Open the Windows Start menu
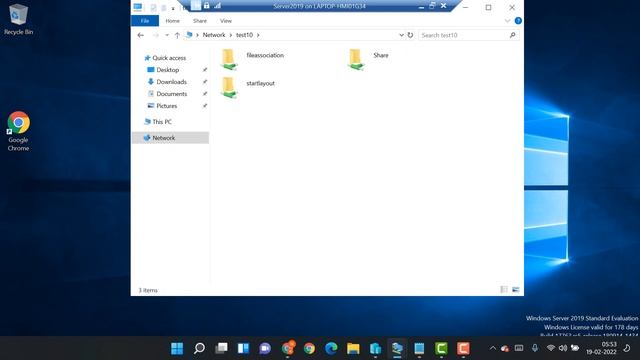 pos(177,349)
